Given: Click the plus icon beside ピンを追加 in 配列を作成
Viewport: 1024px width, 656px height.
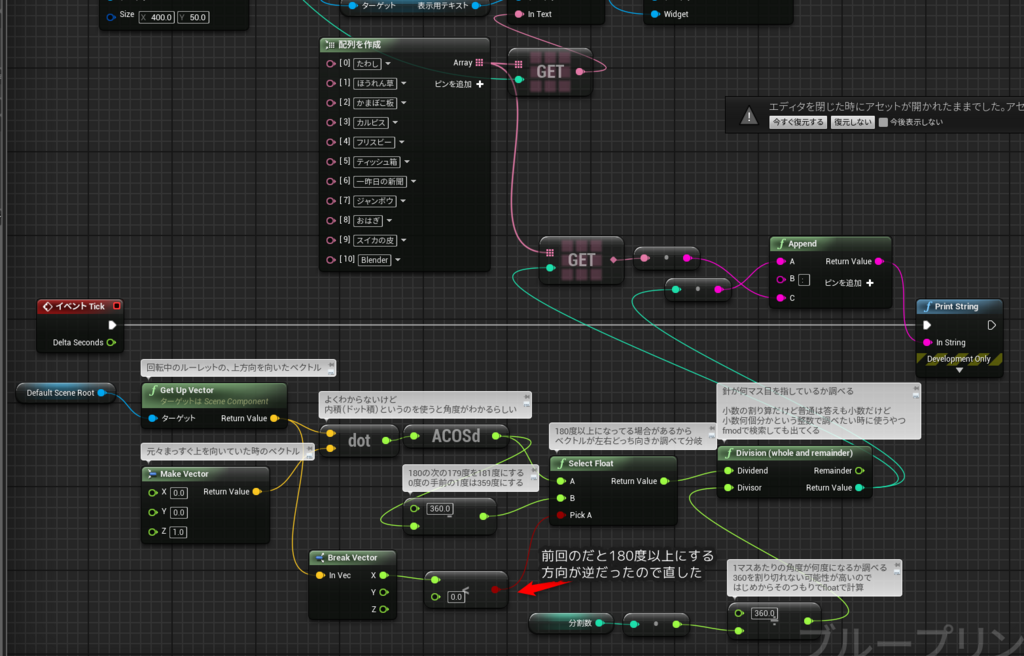Looking at the screenshot, I should [480, 84].
